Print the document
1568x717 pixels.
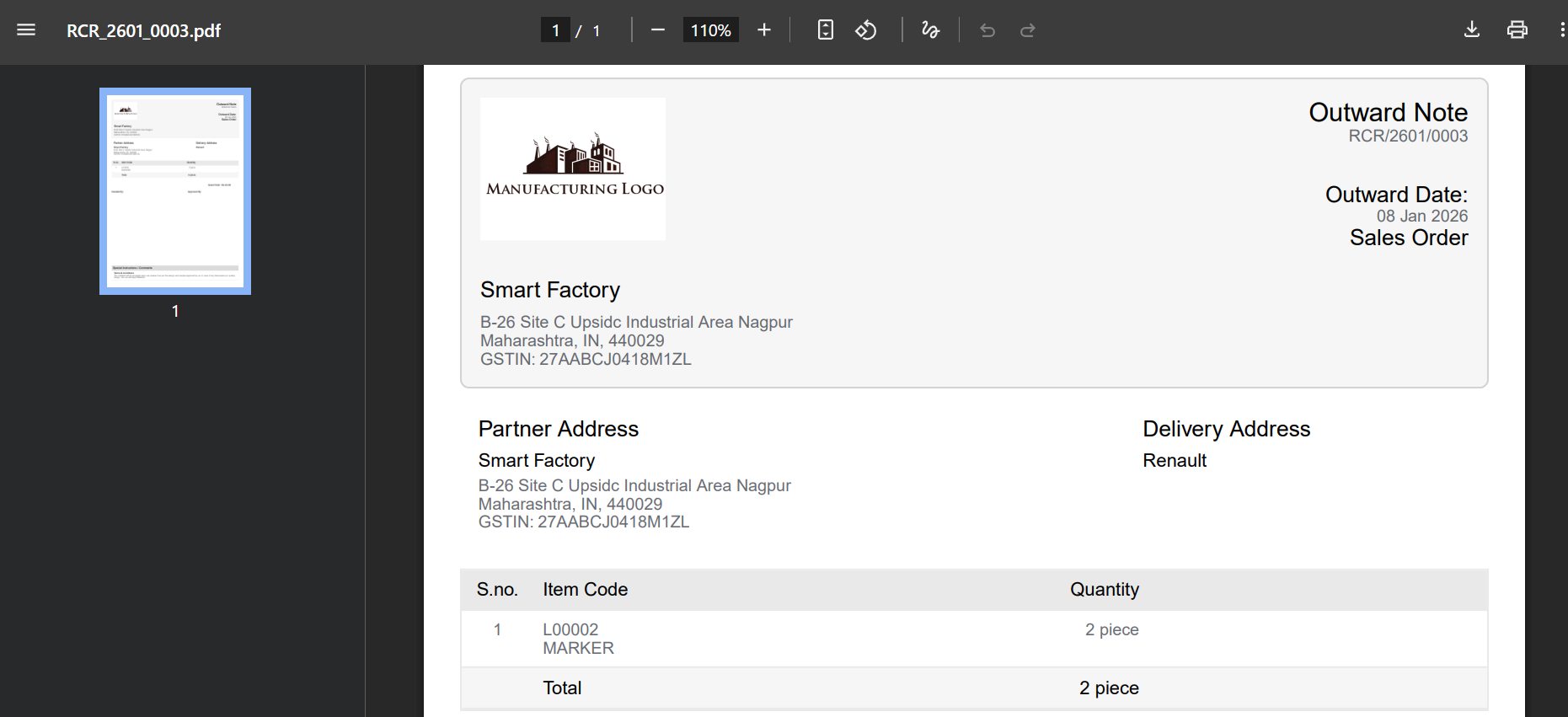(1517, 30)
